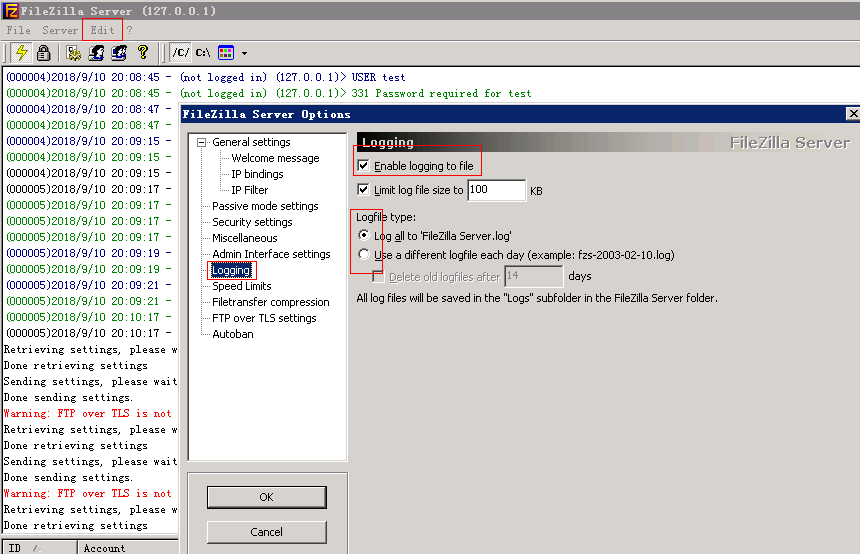Select Log all to 'FileZilla Server.log' option
860x554 pixels.
[x=364, y=235]
